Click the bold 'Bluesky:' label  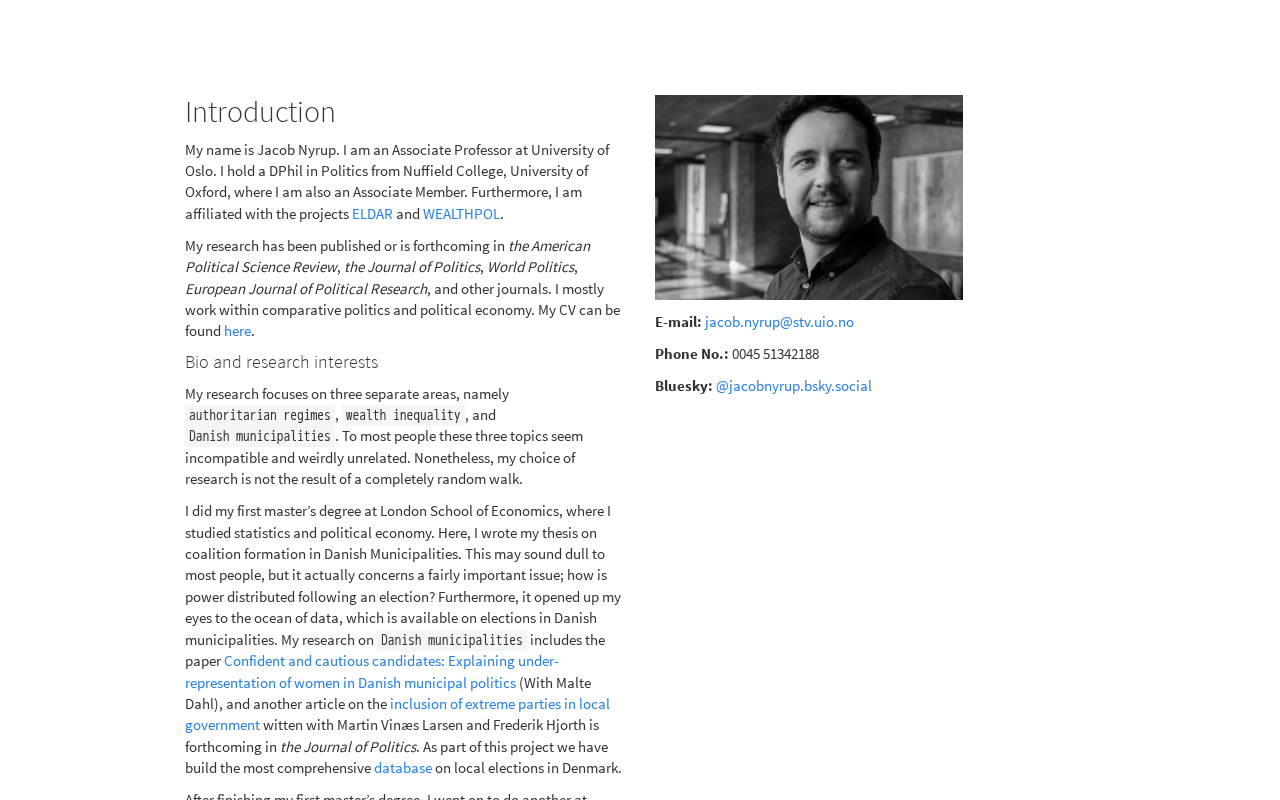click(x=683, y=386)
